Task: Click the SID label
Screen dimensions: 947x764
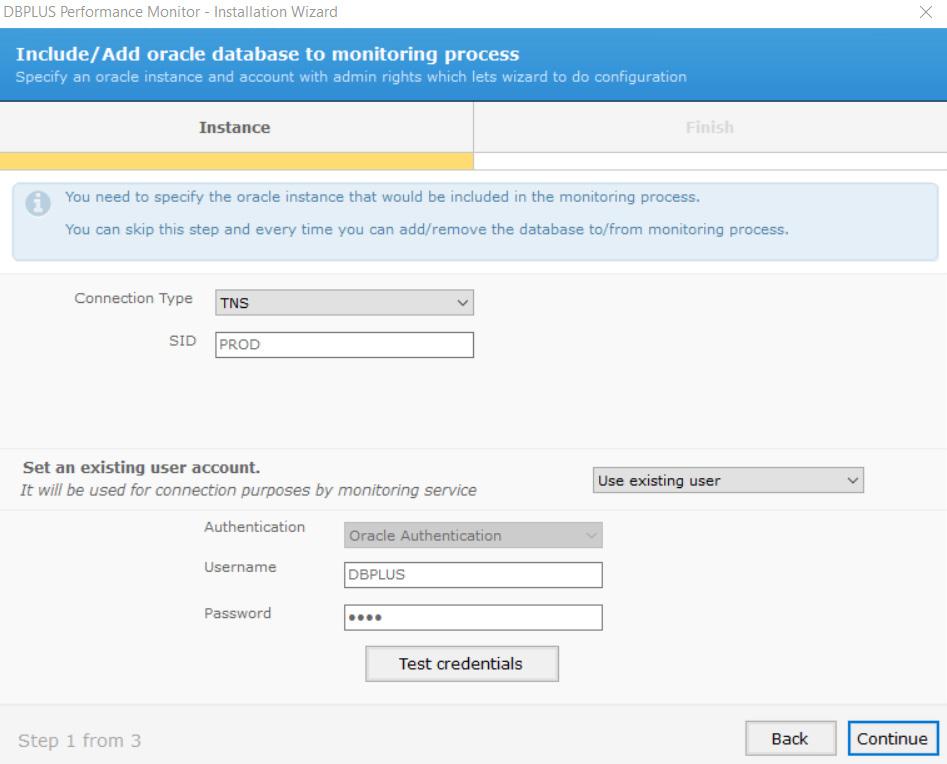Action: point(182,341)
